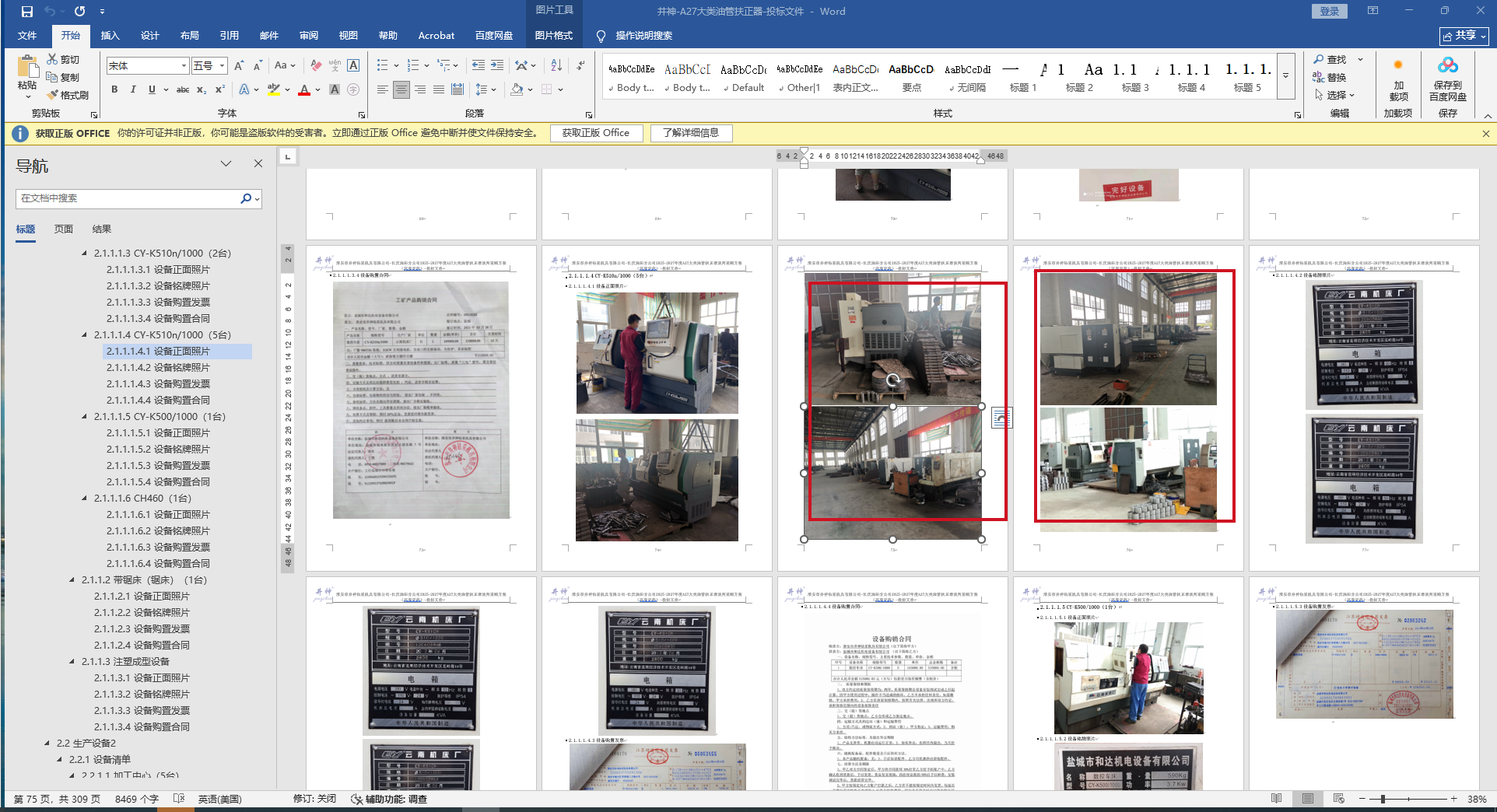1497x812 pixels.
Task: Clear all formatting with the eraser icon
Action: (316, 65)
